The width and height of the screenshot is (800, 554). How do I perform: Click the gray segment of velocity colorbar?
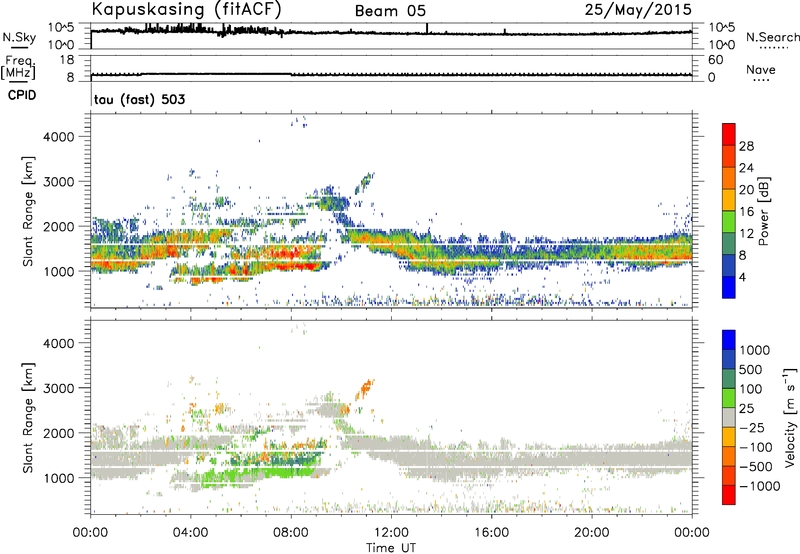point(729,417)
